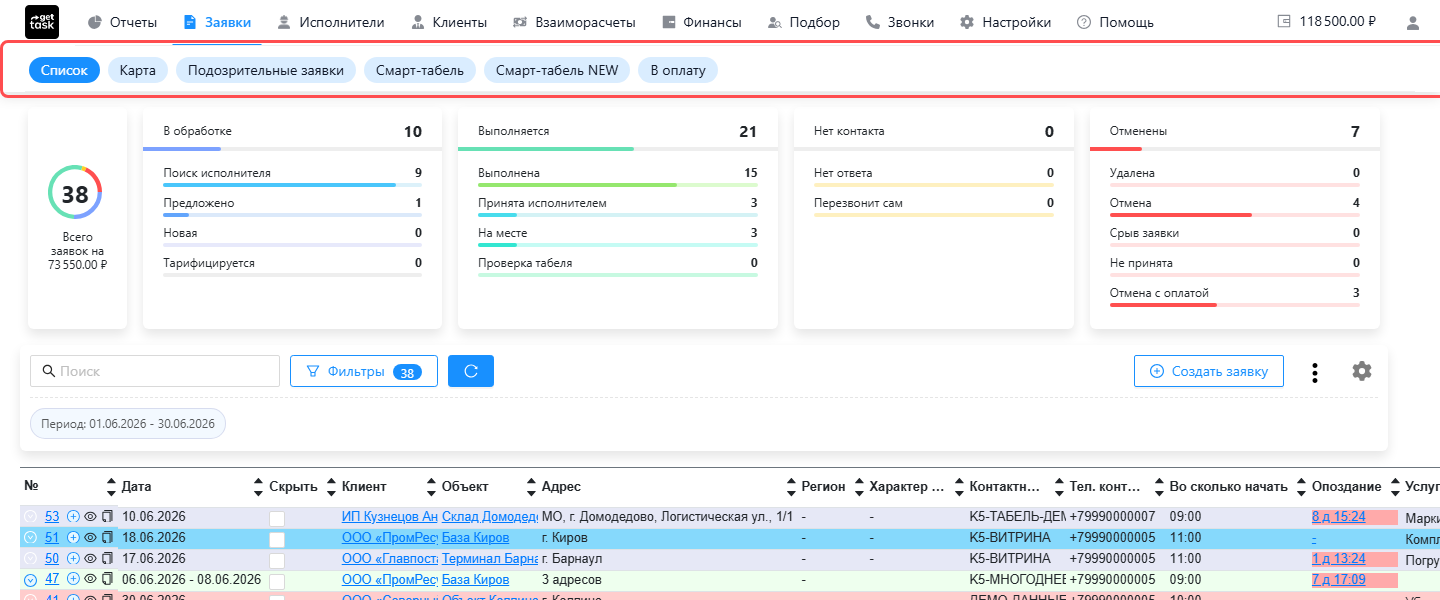Switch to the Смарт-табель NEW tab
Screen dimensions: 1440x600
click(557, 71)
